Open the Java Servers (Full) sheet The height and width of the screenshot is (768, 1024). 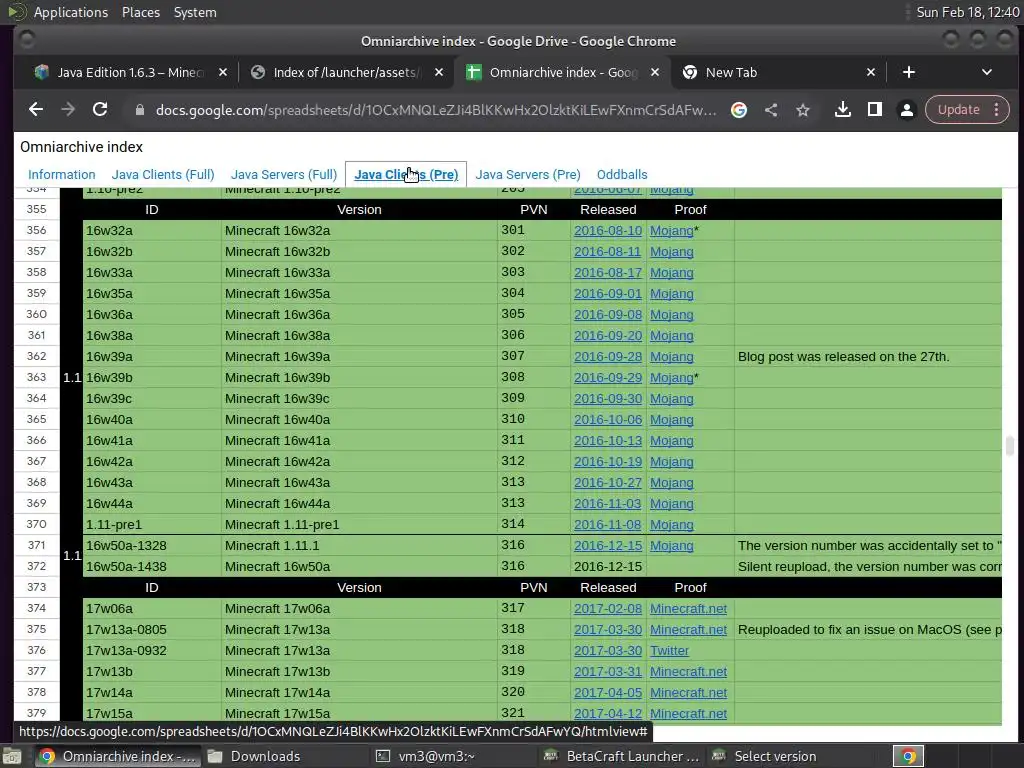click(x=283, y=174)
